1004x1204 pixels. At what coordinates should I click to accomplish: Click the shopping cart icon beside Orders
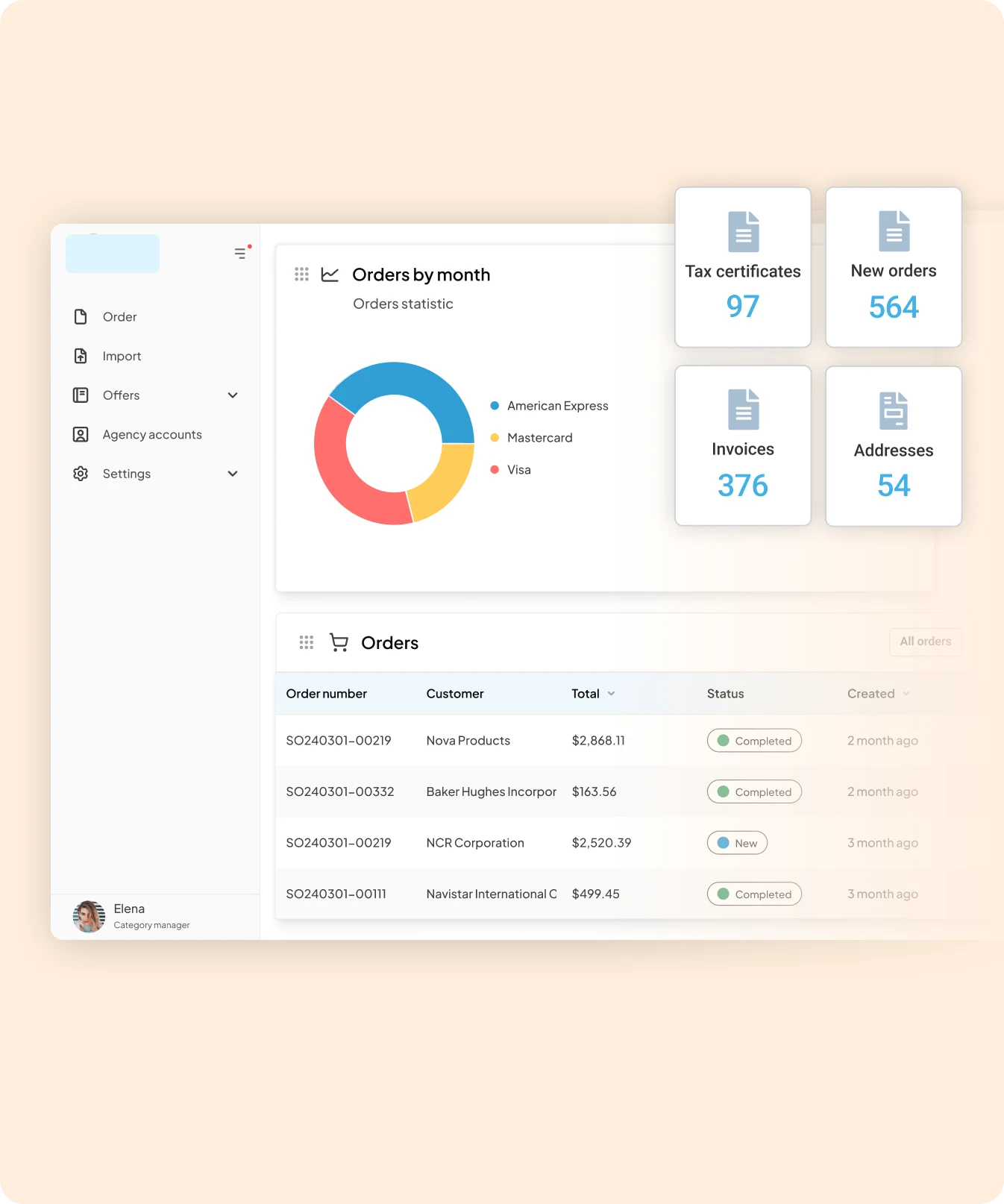[339, 642]
